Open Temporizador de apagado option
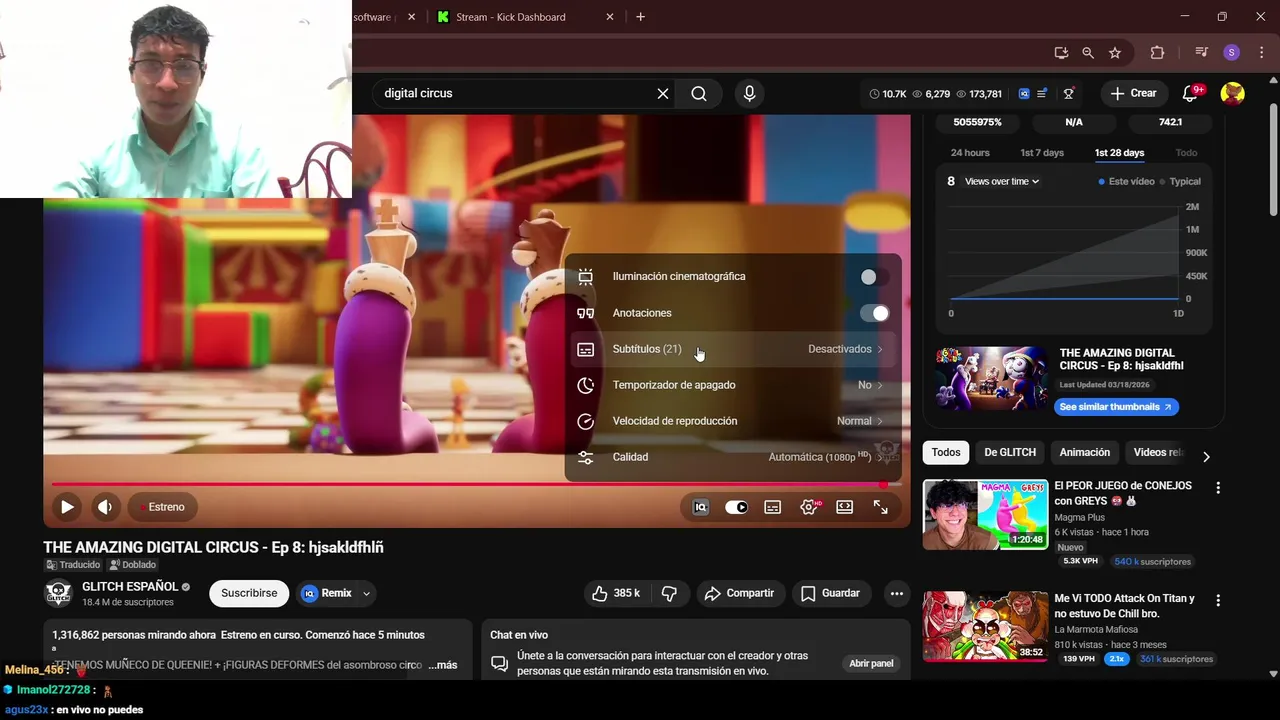The image size is (1280, 720). pyautogui.click(x=733, y=385)
